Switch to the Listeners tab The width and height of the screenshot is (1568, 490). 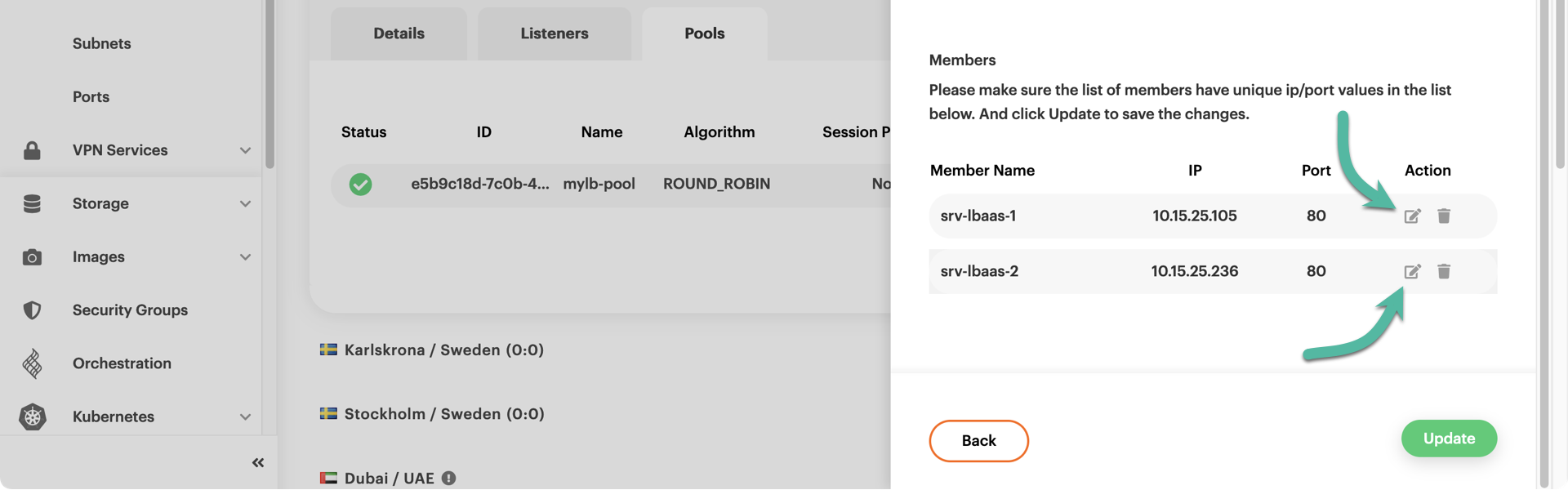555,33
